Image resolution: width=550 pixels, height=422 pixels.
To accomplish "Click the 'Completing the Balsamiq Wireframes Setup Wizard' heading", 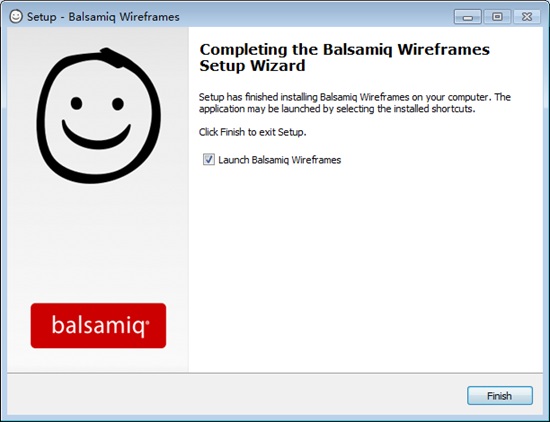I will coord(344,58).
